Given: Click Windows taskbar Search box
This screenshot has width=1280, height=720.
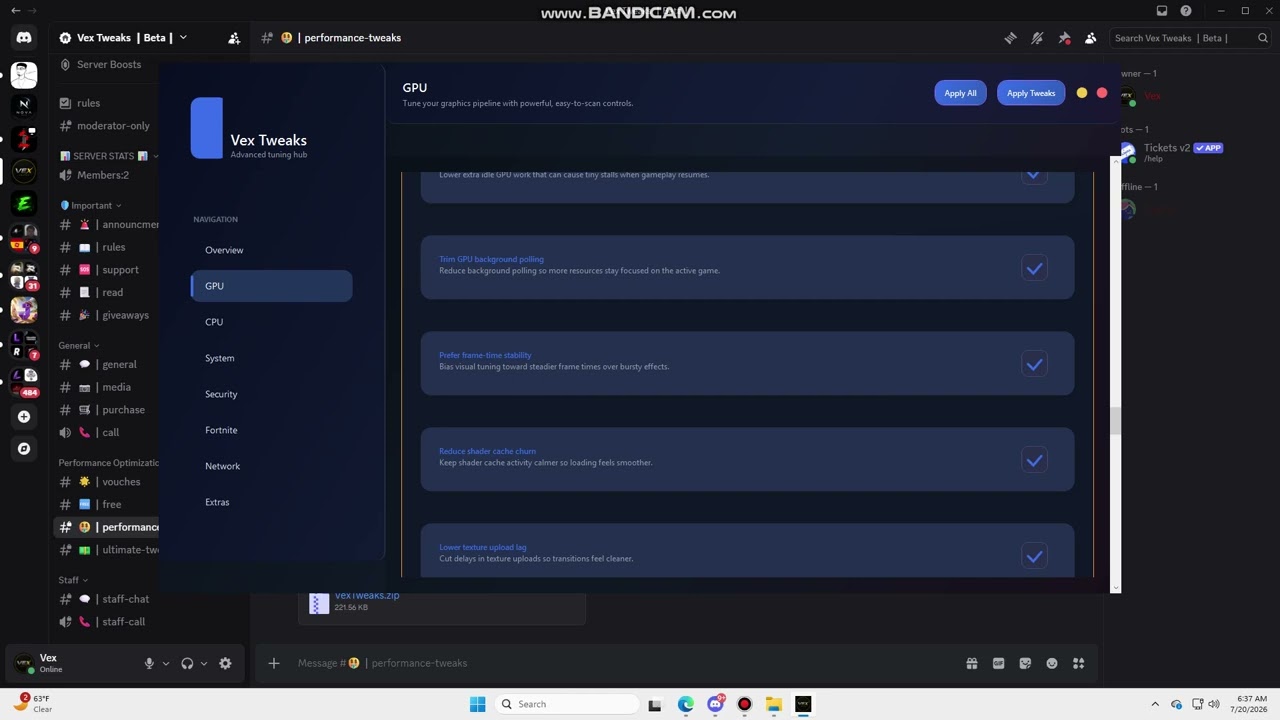Looking at the screenshot, I should pyautogui.click(x=566, y=704).
